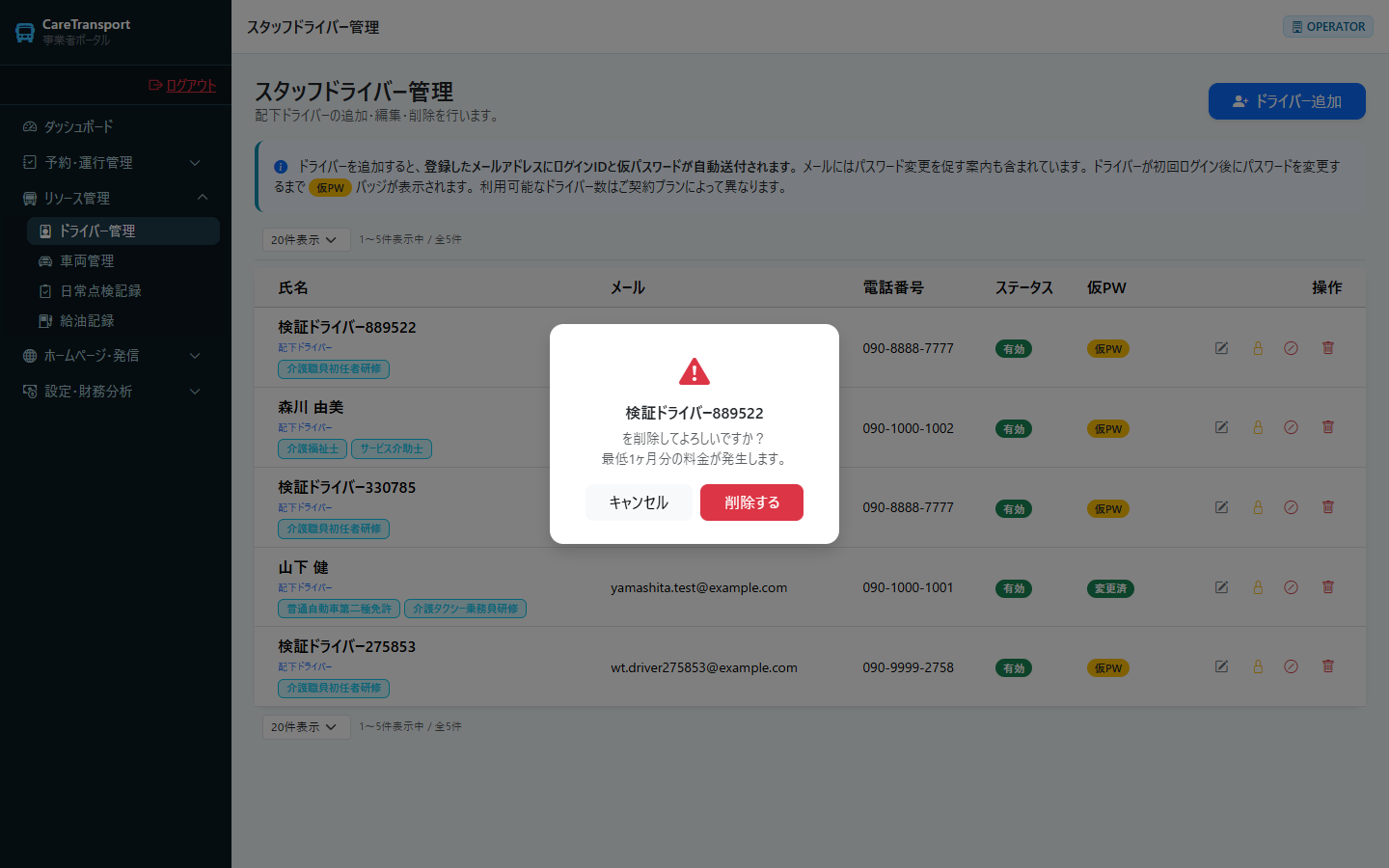Click the warning triangle icon in dialog
The height and width of the screenshot is (868, 1389).
click(x=694, y=371)
